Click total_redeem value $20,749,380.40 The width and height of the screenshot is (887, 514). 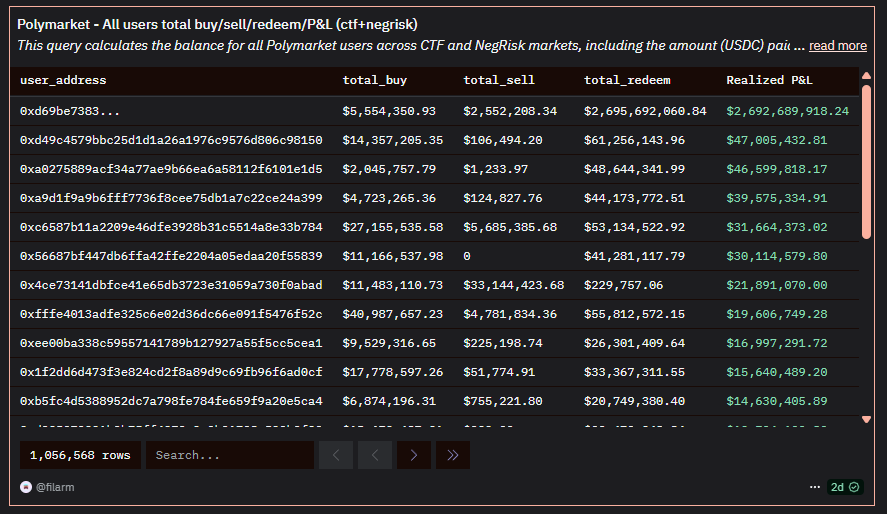coord(634,401)
